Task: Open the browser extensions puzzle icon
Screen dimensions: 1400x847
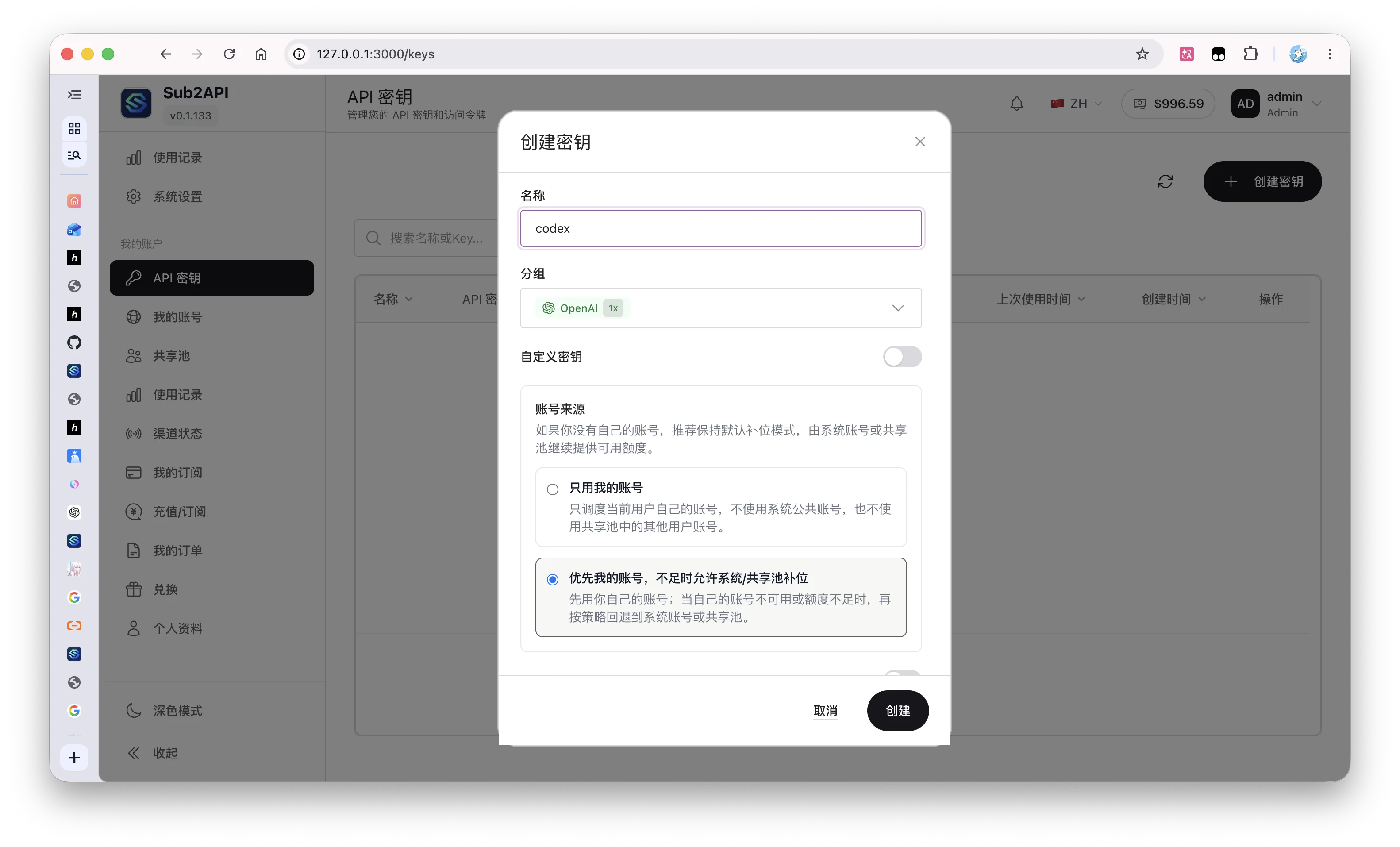Action: click(1250, 54)
